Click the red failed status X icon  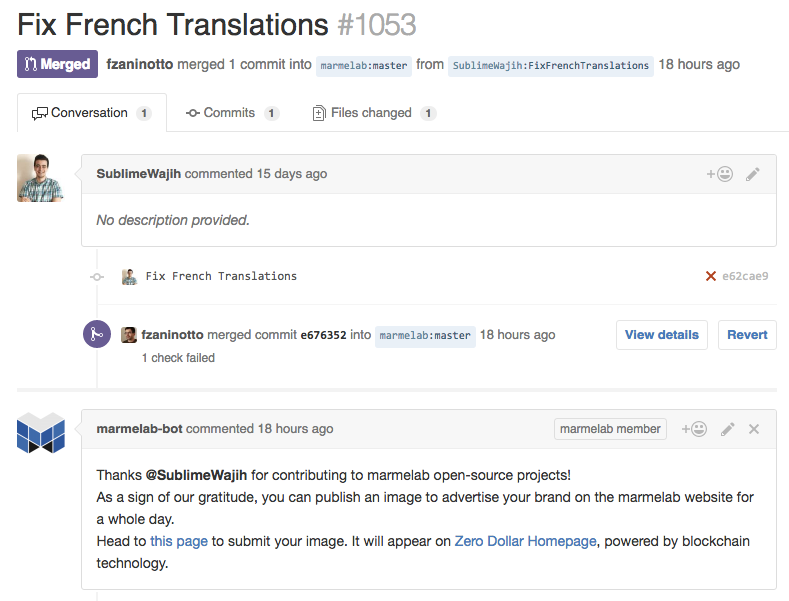click(x=711, y=276)
